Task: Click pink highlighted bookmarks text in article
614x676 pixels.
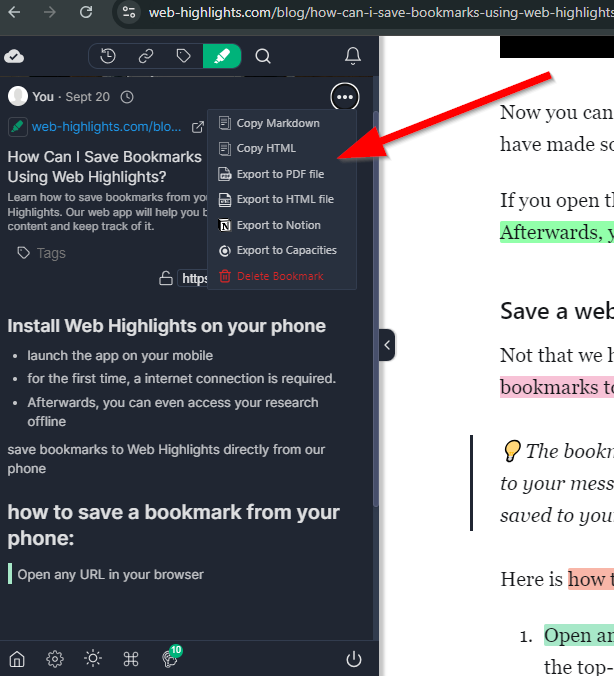Action: 557,387
